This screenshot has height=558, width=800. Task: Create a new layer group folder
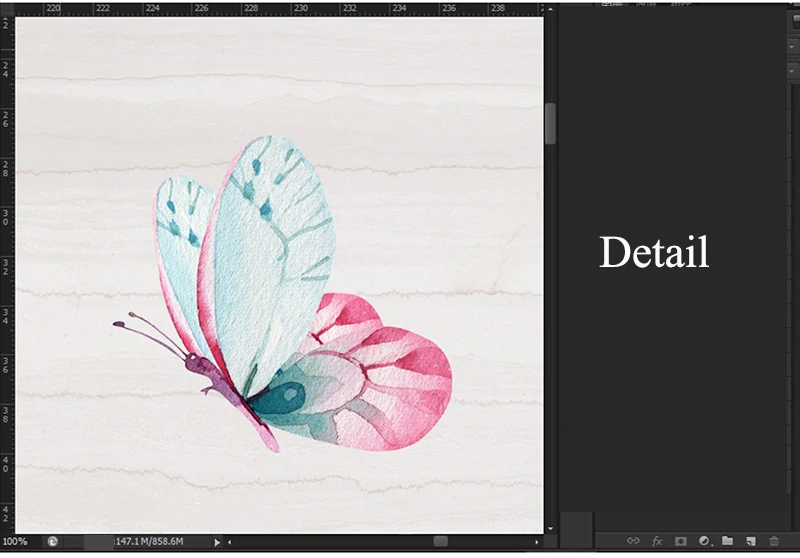point(727,541)
